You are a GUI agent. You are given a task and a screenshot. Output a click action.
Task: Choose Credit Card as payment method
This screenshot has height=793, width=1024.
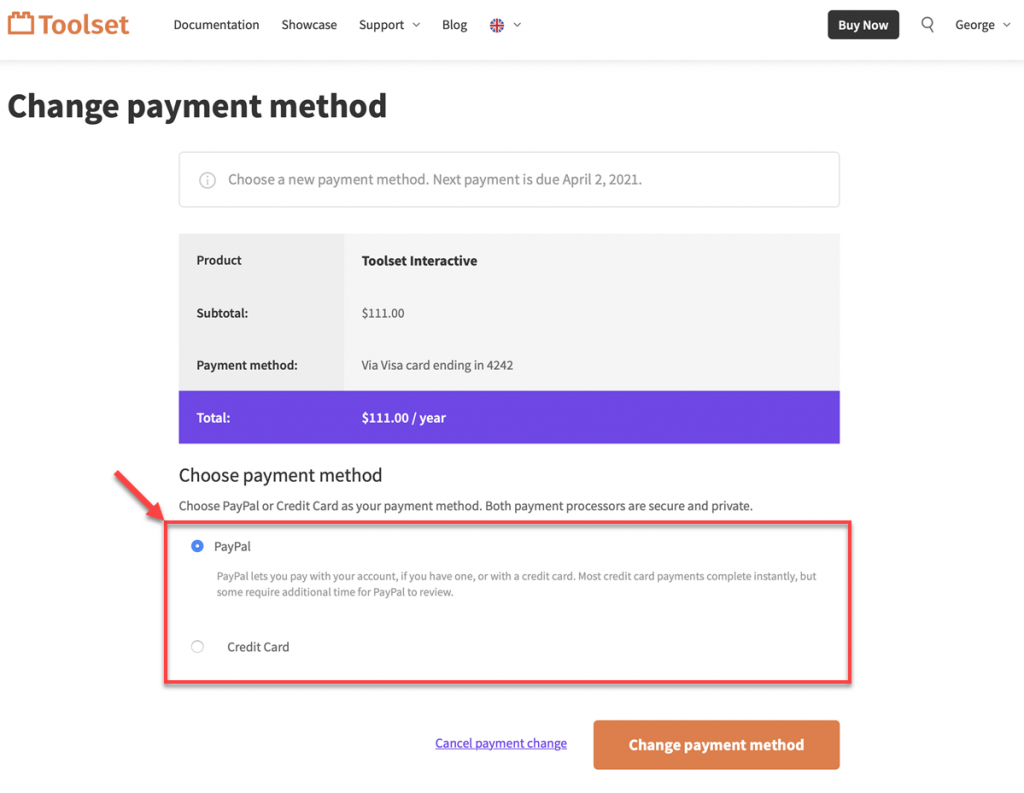(x=197, y=647)
